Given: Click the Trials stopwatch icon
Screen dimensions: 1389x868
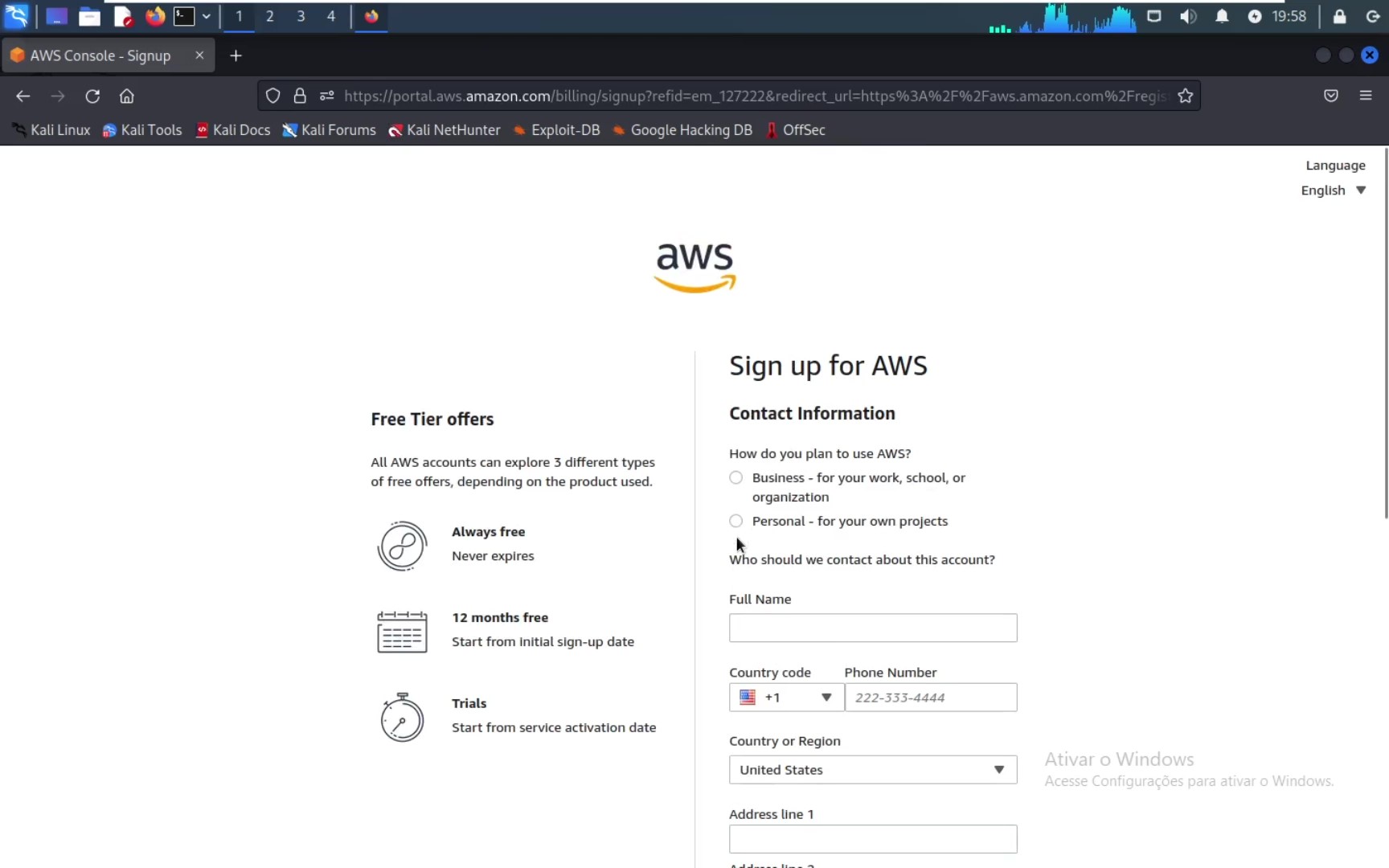Looking at the screenshot, I should click(x=402, y=717).
